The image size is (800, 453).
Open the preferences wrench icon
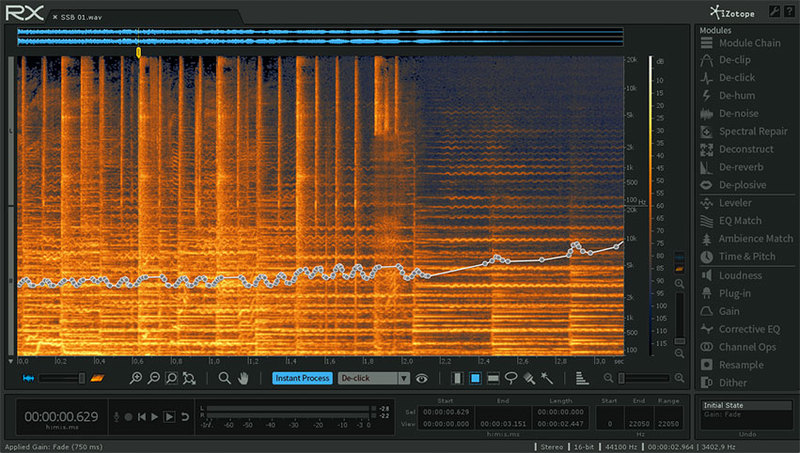(x=774, y=11)
